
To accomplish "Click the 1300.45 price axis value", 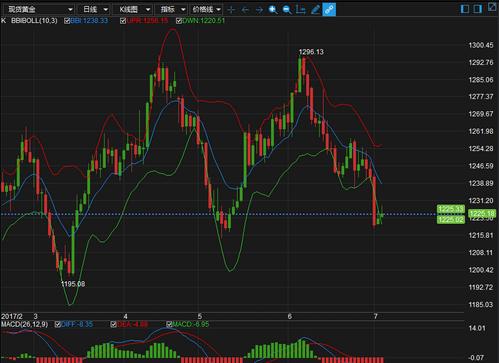I will (x=481, y=45).
